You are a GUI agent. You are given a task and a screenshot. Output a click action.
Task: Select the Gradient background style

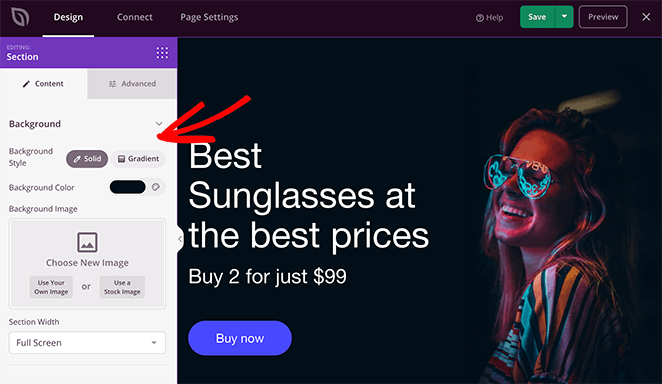(x=138, y=159)
